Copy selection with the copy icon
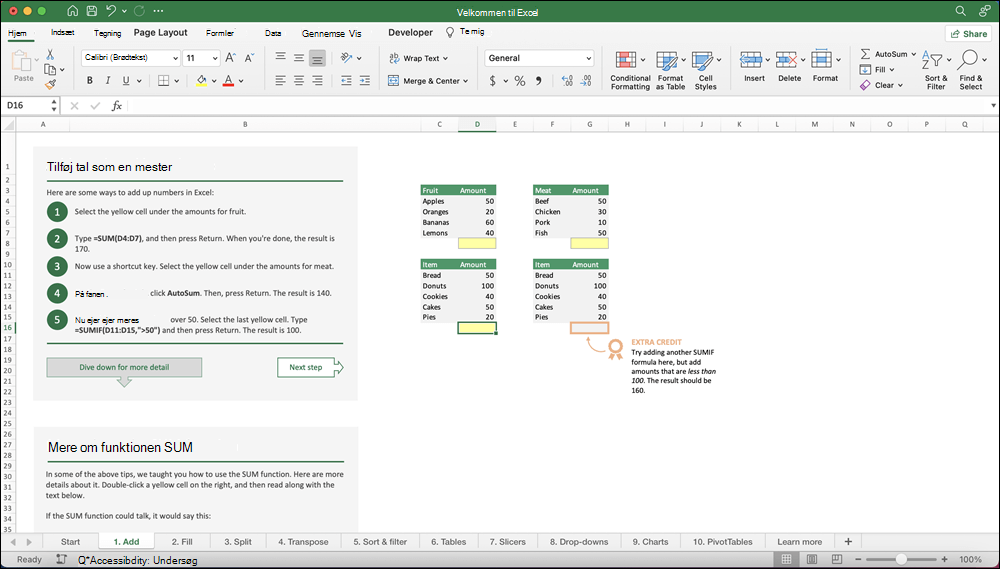 pyautogui.click(x=50, y=69)
